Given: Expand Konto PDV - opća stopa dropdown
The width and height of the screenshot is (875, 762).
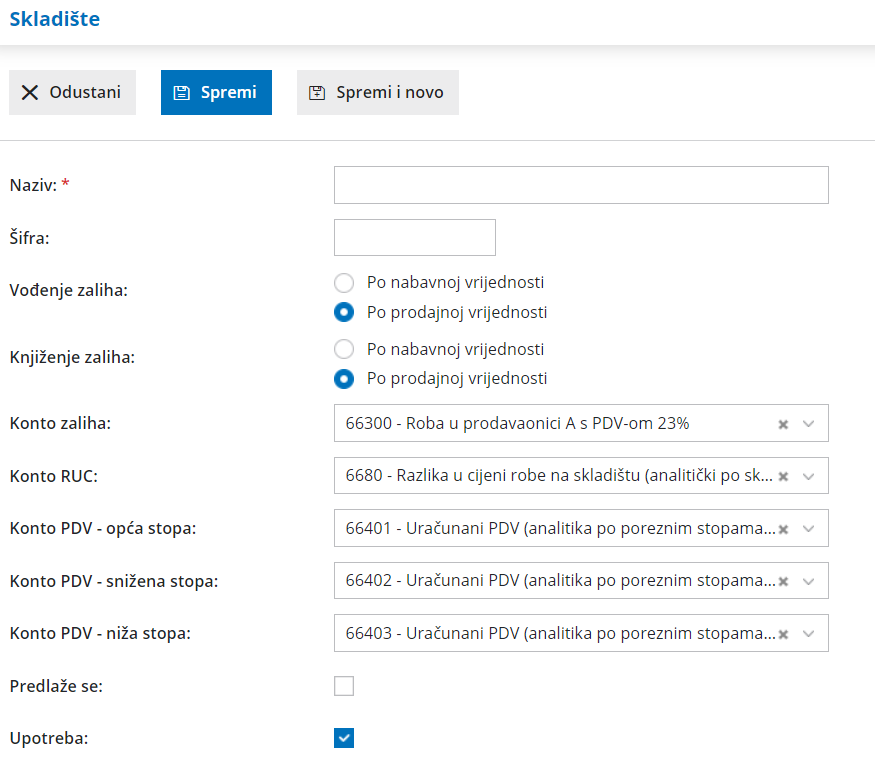Looking at the screenshot, I should tap(809, 528).
